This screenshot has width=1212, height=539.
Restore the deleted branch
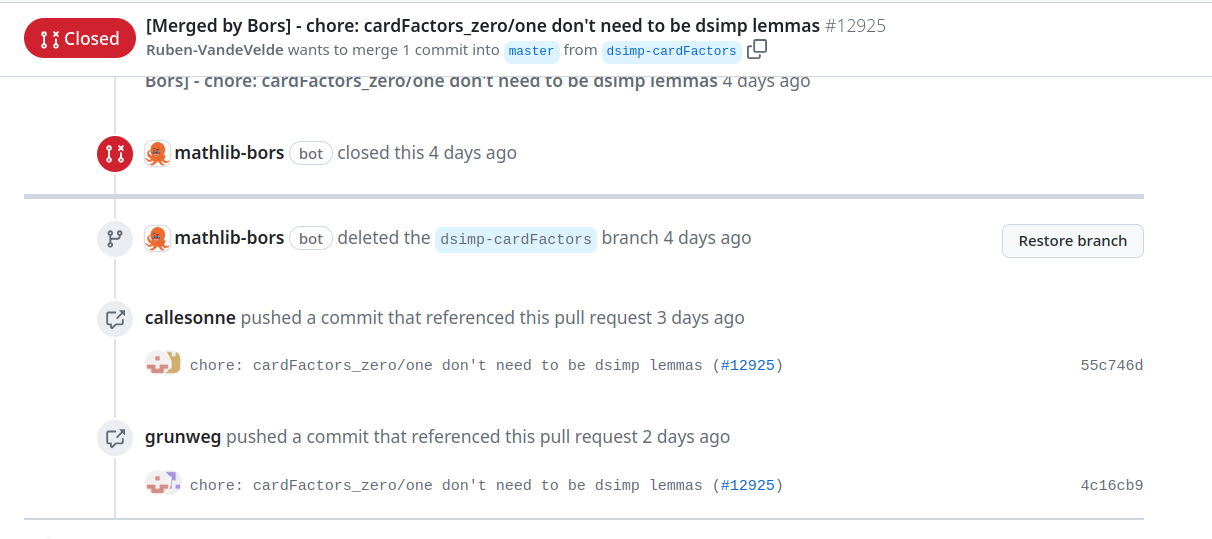[x=1072, y=241]
